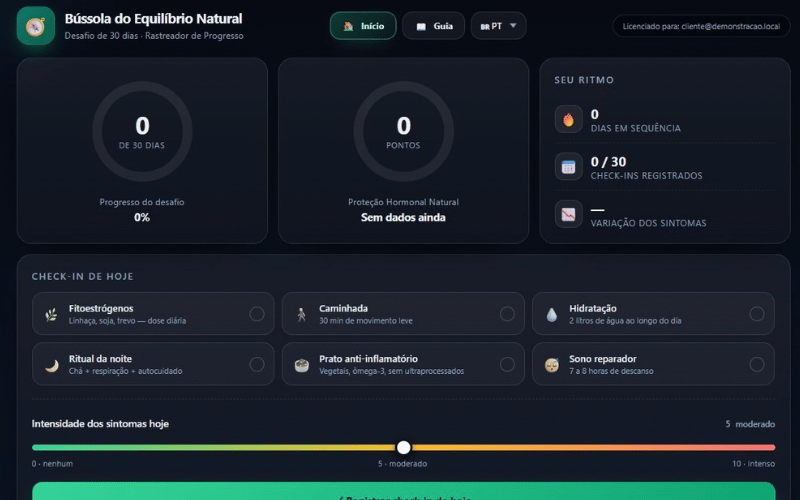Click the compass app logo icon

click(36, 26)
